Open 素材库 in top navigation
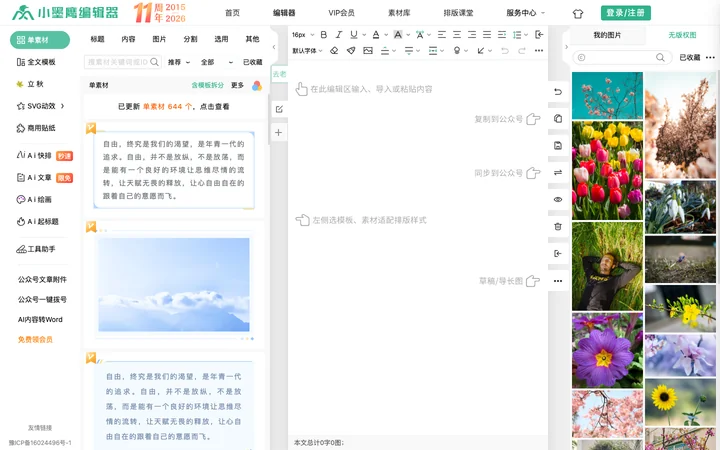Viewport: 720px width, 450px height. pyautogui.click(x=399, y=13)
